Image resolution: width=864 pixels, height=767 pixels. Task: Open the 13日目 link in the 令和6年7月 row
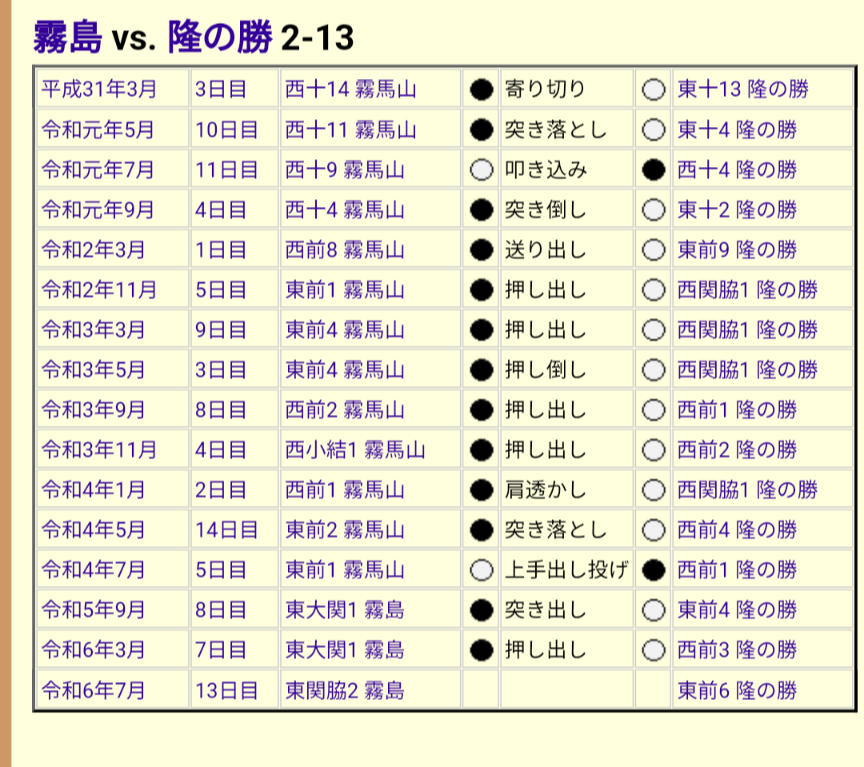pyautogui.click(x=226, y=690)
